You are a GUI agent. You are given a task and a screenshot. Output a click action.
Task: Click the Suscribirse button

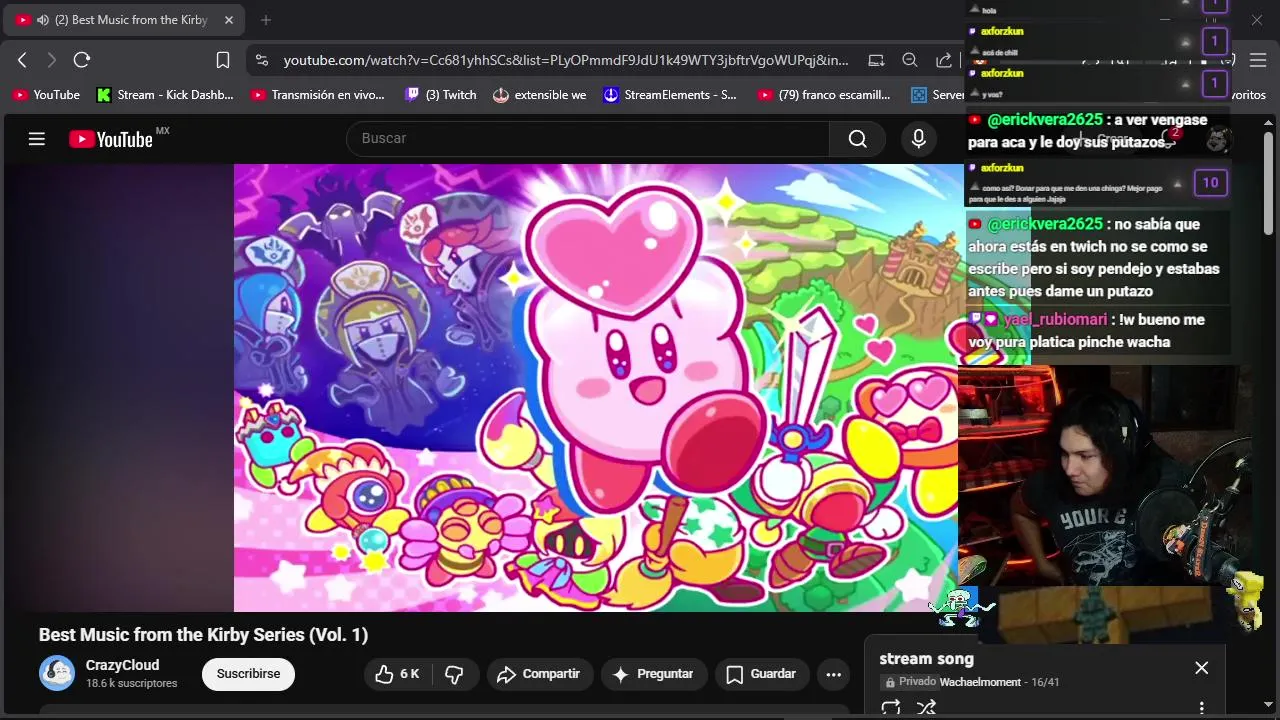(248, 674)
